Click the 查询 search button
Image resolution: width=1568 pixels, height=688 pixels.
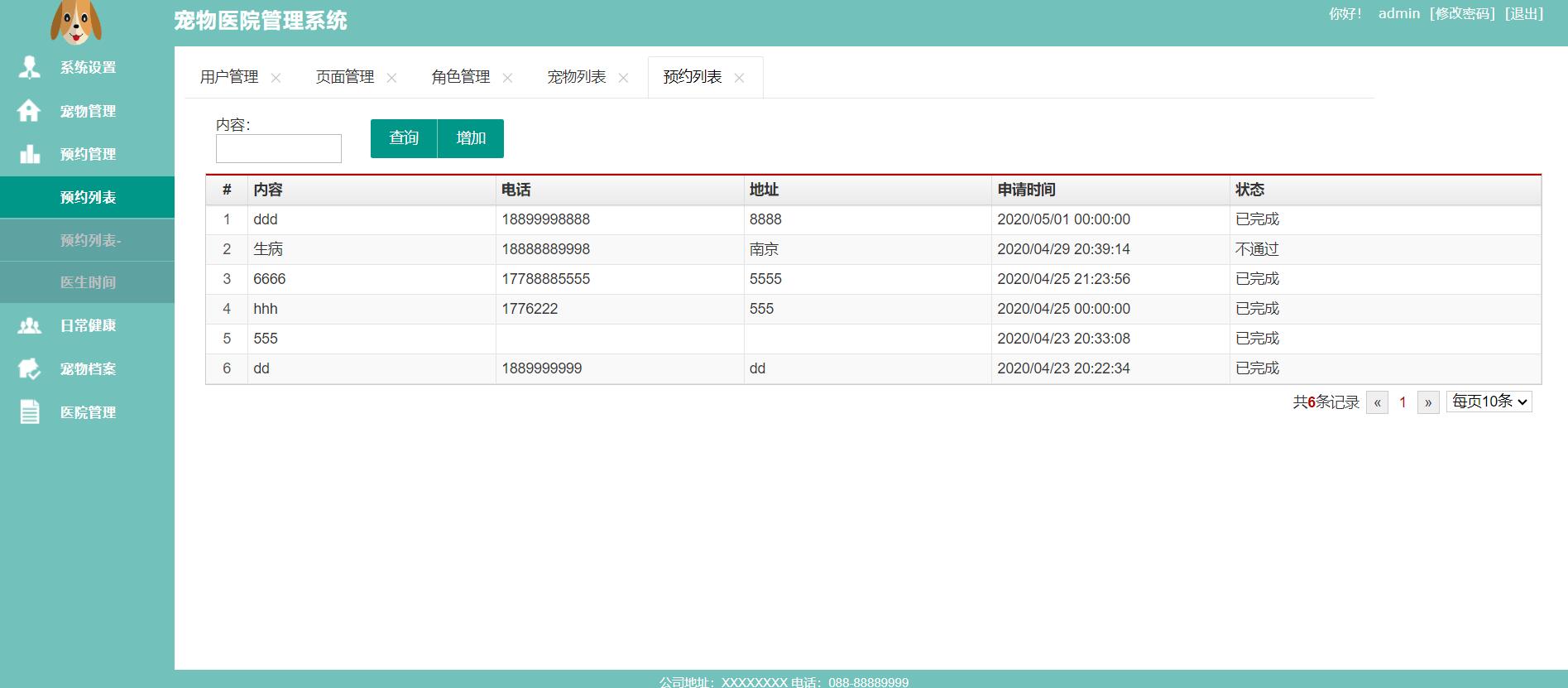point(404,138)
